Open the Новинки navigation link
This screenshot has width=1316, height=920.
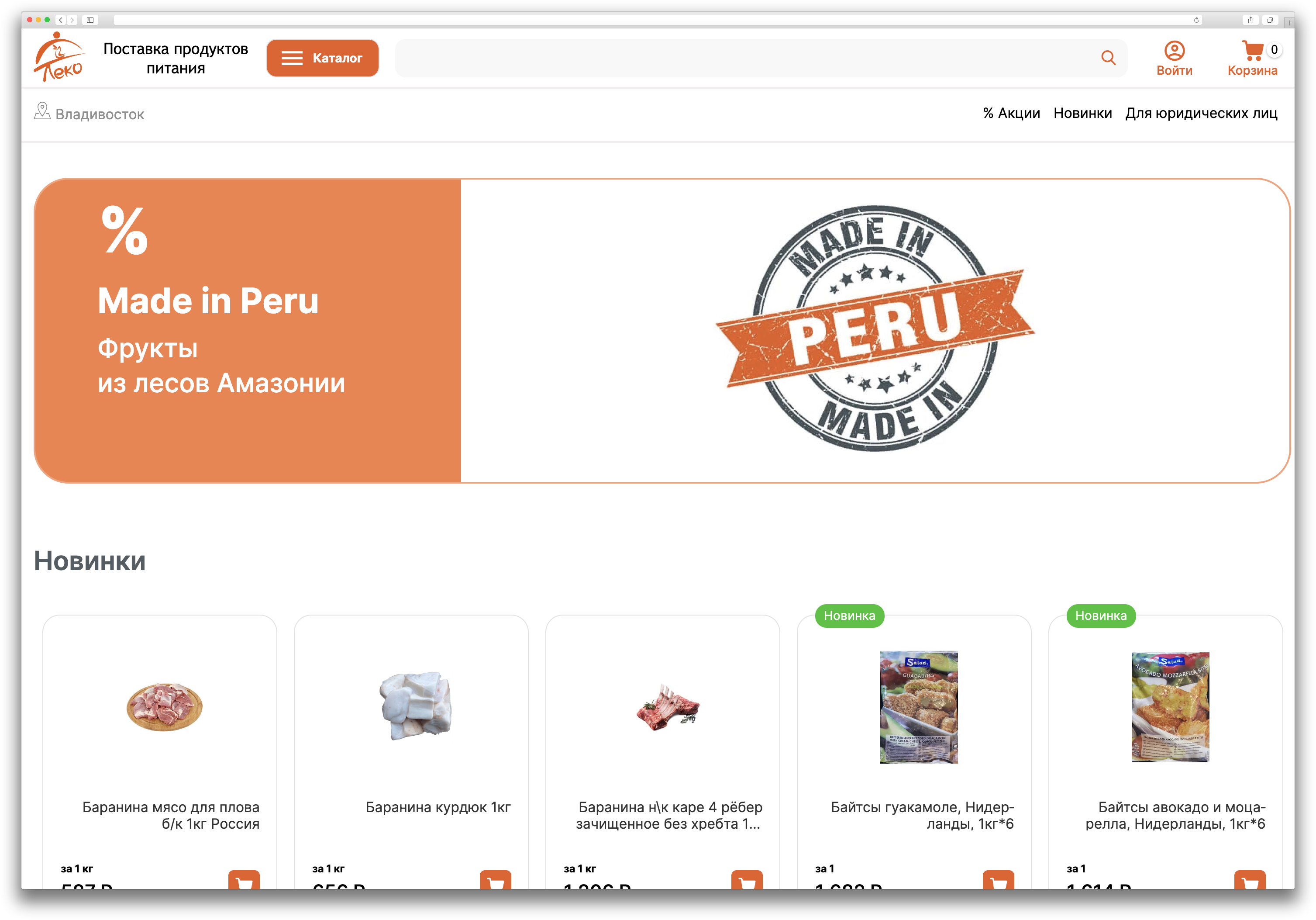tap(1082, 113)
